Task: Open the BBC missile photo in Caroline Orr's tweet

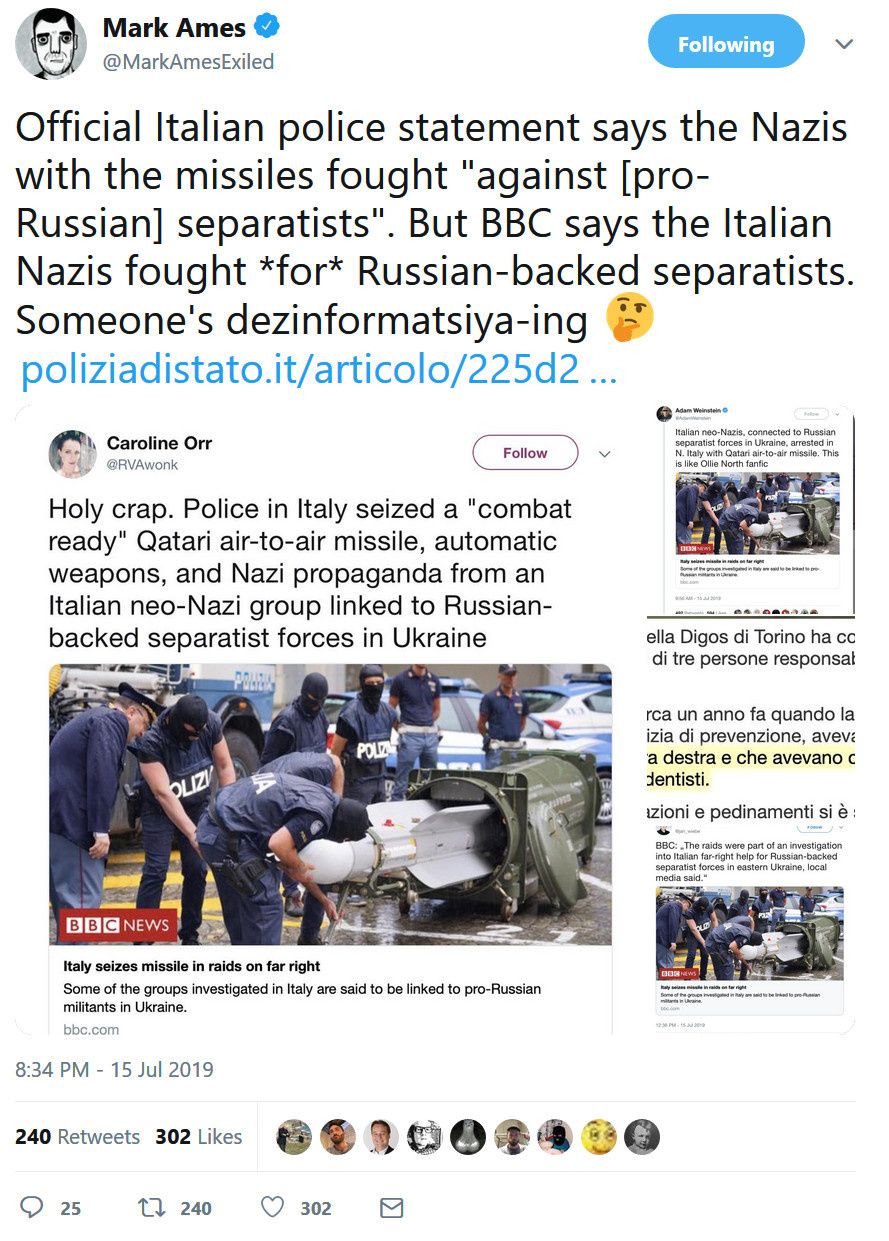Action: [x=330, y=805]
